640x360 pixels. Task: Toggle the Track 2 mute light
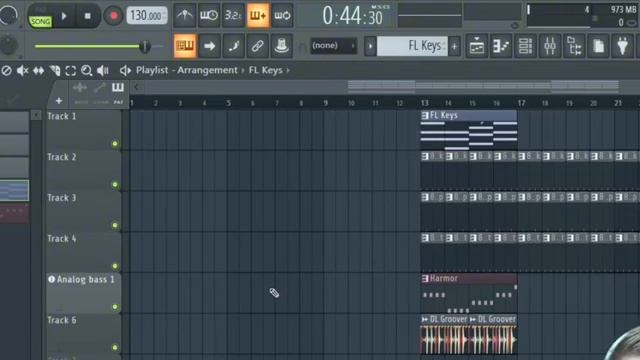coord(115,184)
